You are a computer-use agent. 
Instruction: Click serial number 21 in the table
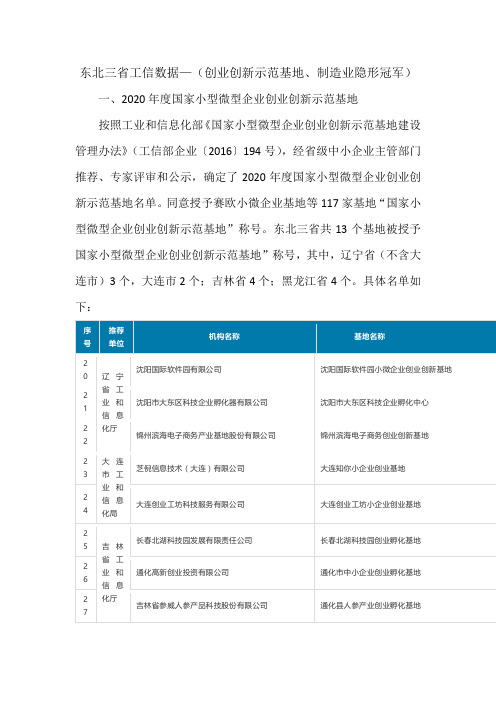(86, 402)
